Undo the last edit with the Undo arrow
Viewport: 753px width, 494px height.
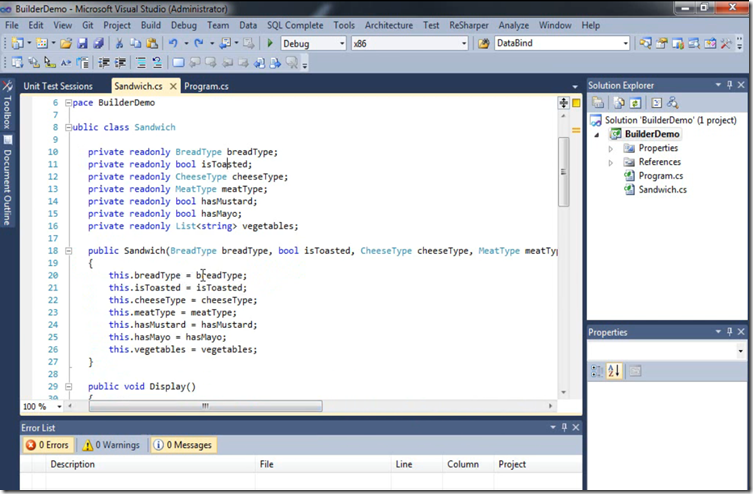(x=173, y=43)
